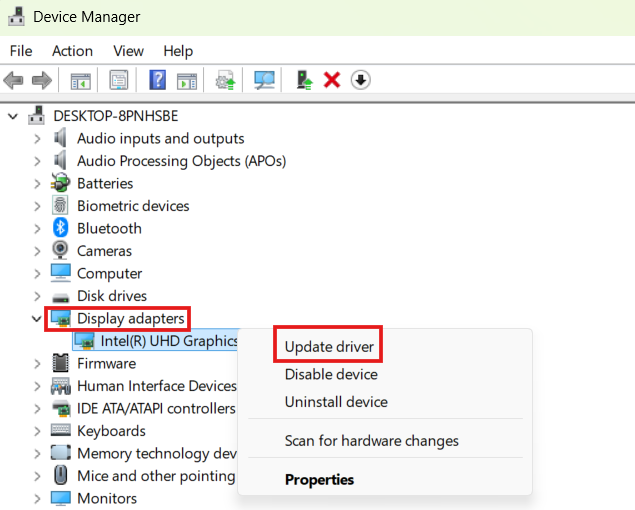Click the Memory technology devices icon
This screenshot has width=635, height=510.
coord(60,453)
